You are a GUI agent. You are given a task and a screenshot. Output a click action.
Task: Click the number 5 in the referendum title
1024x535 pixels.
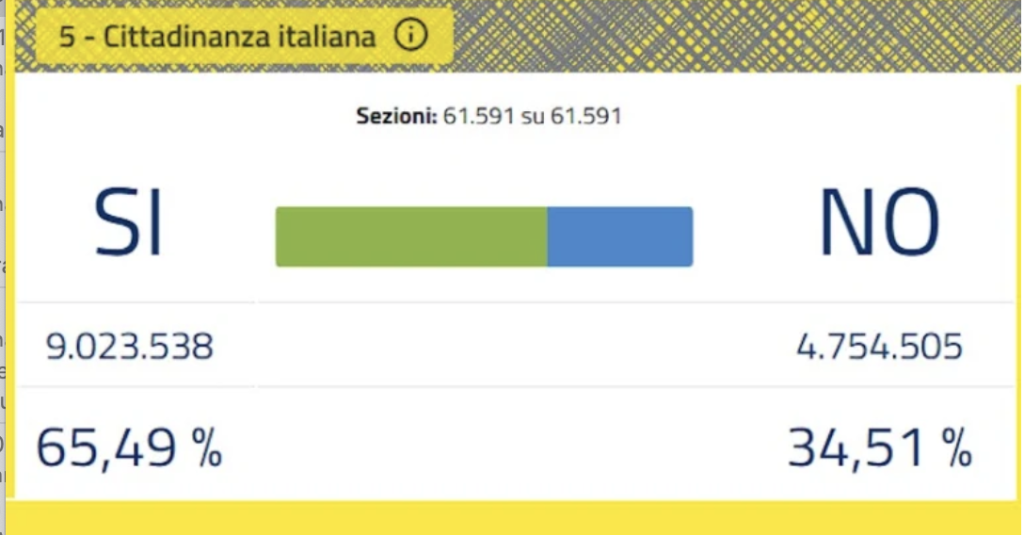(67, 38)
